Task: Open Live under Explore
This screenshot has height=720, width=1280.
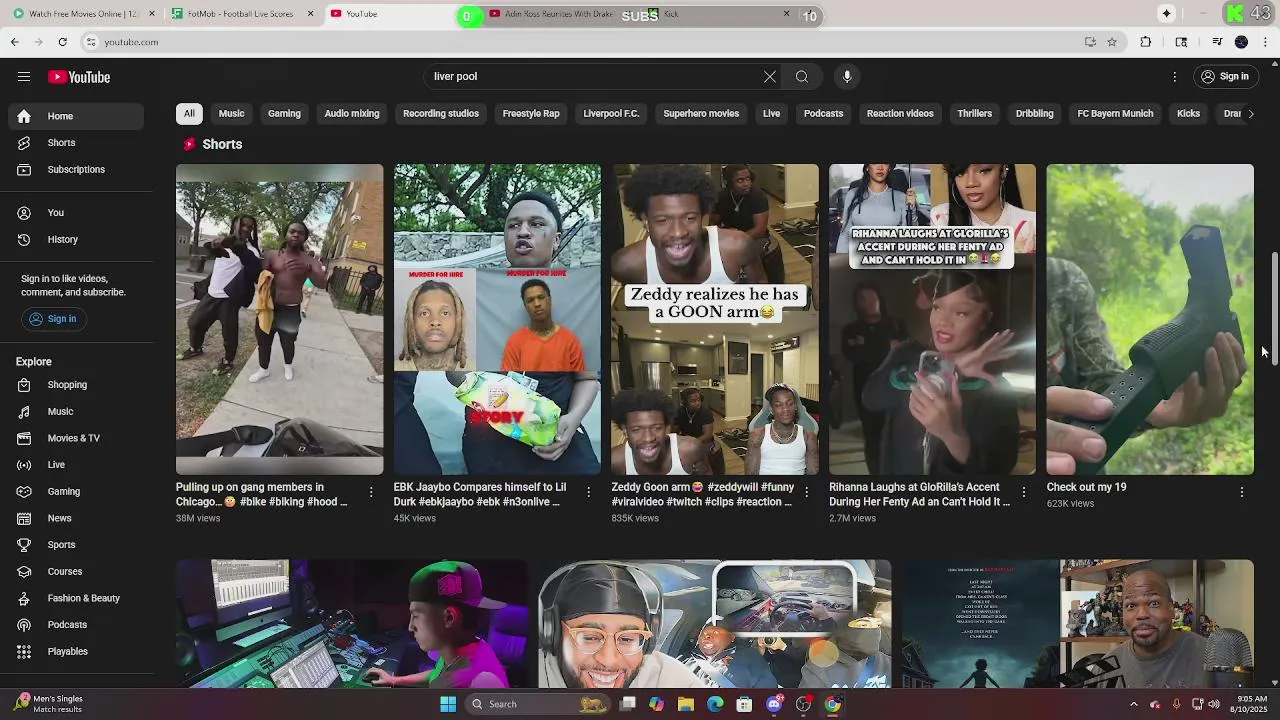Action: tap(76, 465)
